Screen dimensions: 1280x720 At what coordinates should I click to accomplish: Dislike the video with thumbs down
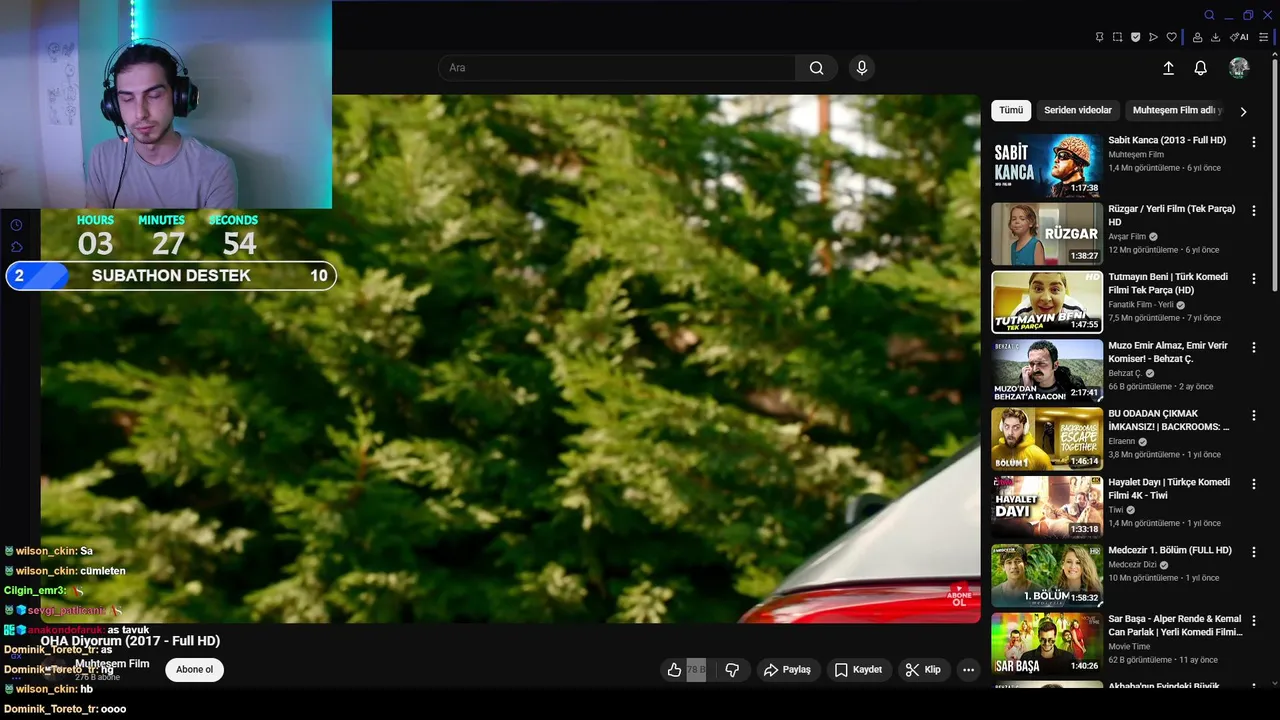click(x=732, y=670)
